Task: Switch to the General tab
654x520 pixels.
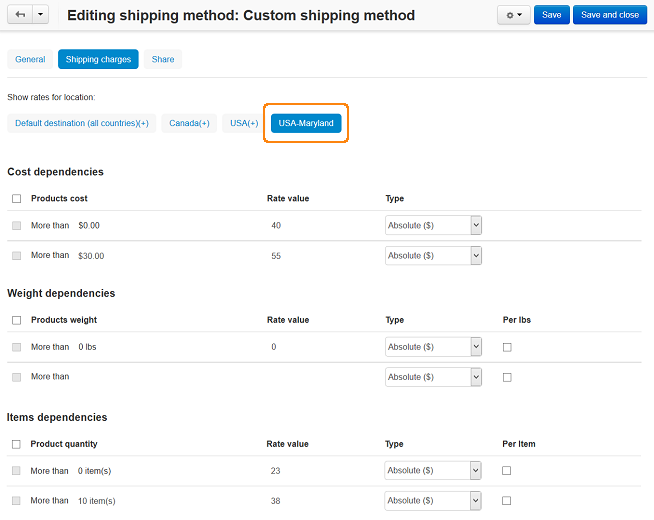Action: [x=30, y=59]
